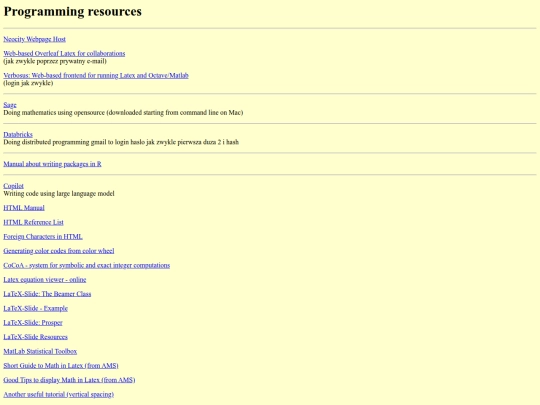Open Web-based Overleaf Latex for collaborations link
The height and width of the screenshot is (405, 540).
pyautogui.click(x=64, y=53)
